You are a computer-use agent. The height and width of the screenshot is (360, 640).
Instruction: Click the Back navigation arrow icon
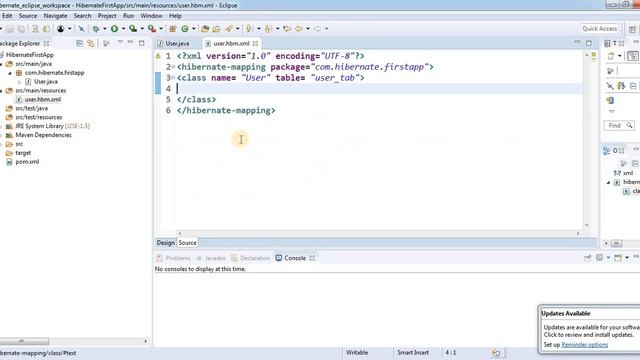pos(299,29)
